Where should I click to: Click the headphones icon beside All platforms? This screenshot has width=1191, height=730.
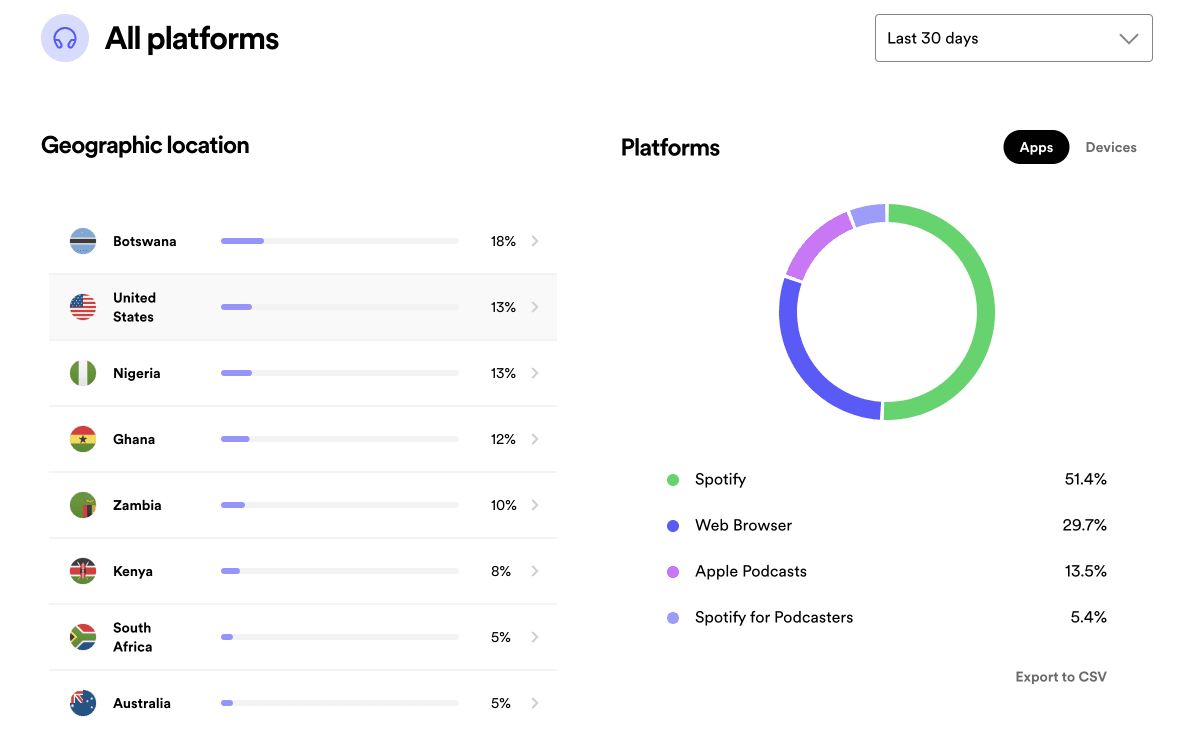pyautogui.click(x=65, y=38)
